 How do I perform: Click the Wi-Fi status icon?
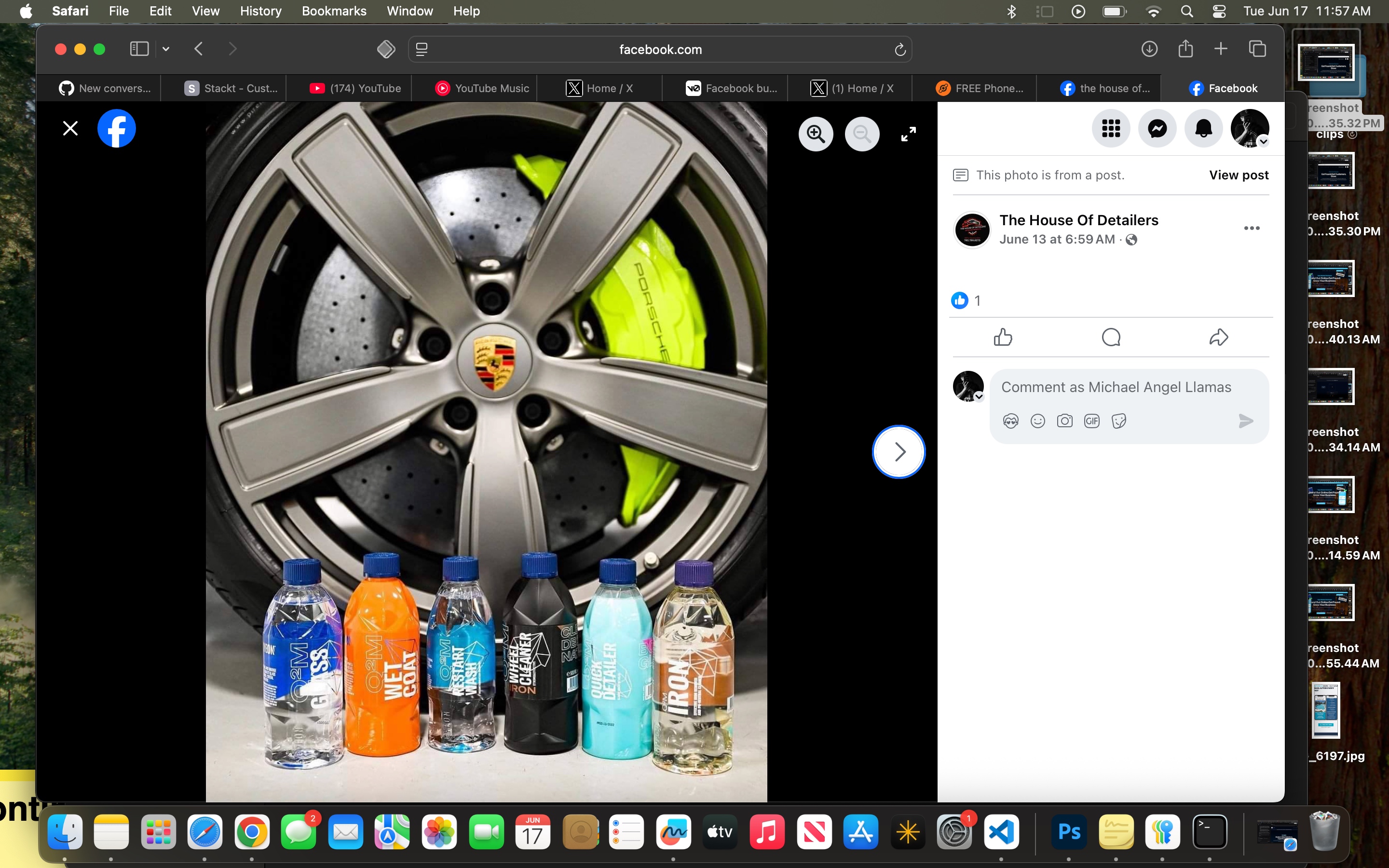click(1153, 12)
